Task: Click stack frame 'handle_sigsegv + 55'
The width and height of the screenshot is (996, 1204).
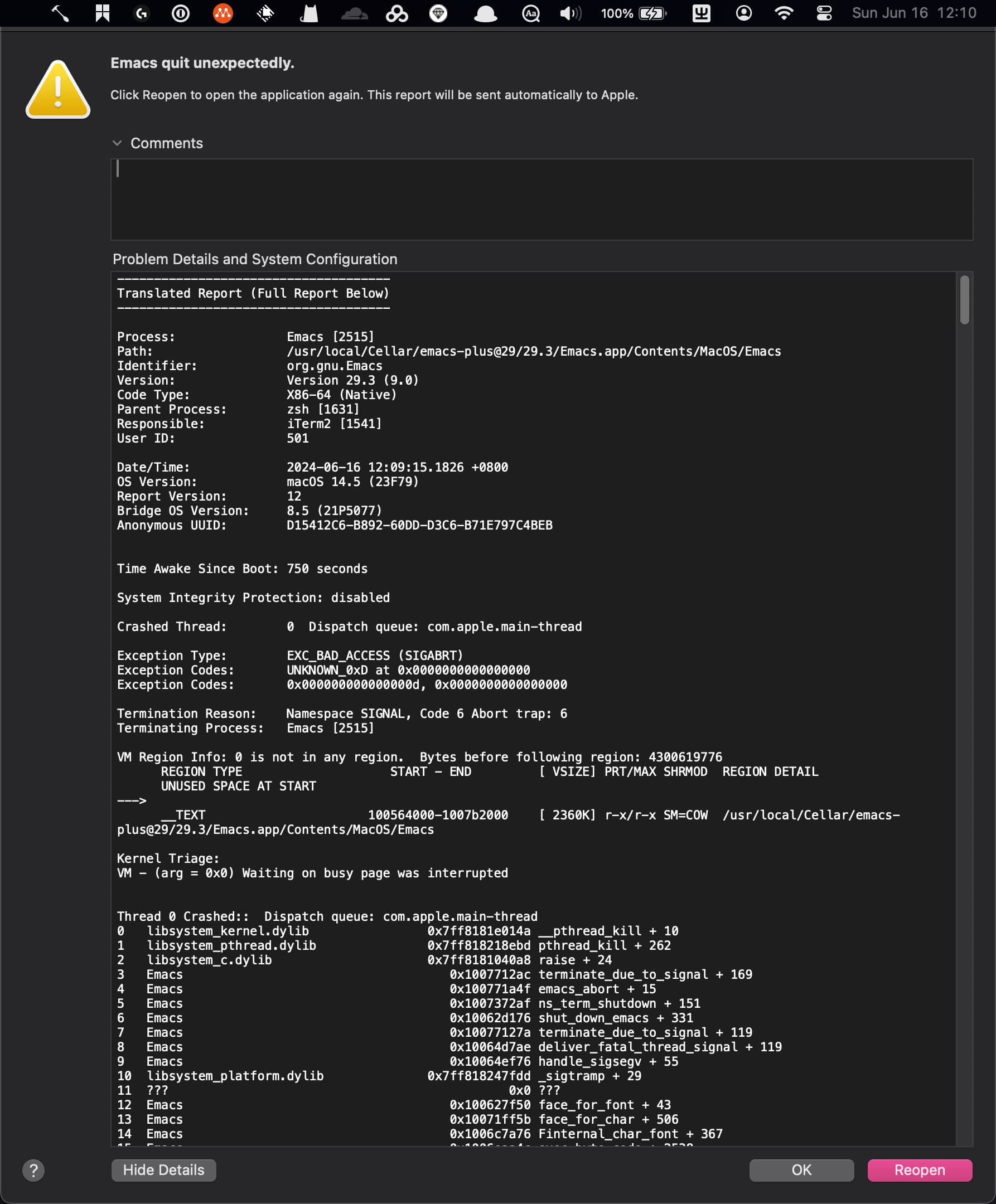Action: coord(398,1062)
